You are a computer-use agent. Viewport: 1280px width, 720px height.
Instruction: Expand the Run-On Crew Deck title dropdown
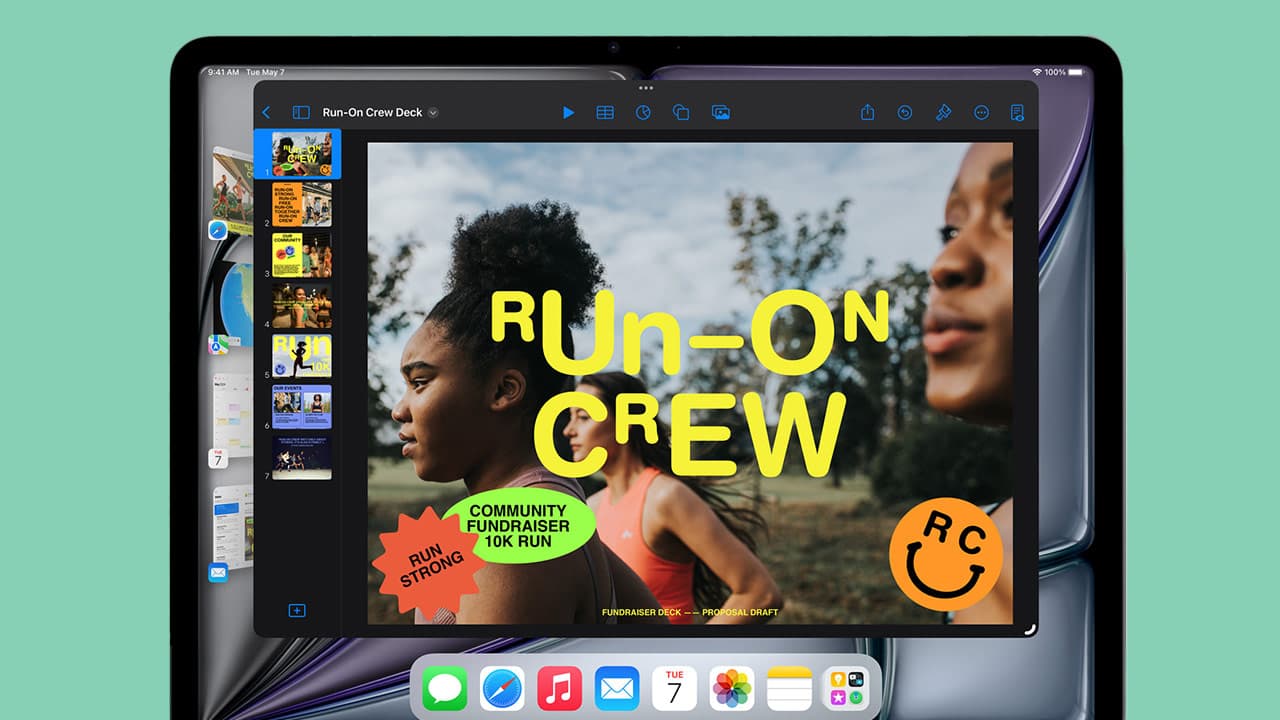pyautogui.click(x=433, y=113)
